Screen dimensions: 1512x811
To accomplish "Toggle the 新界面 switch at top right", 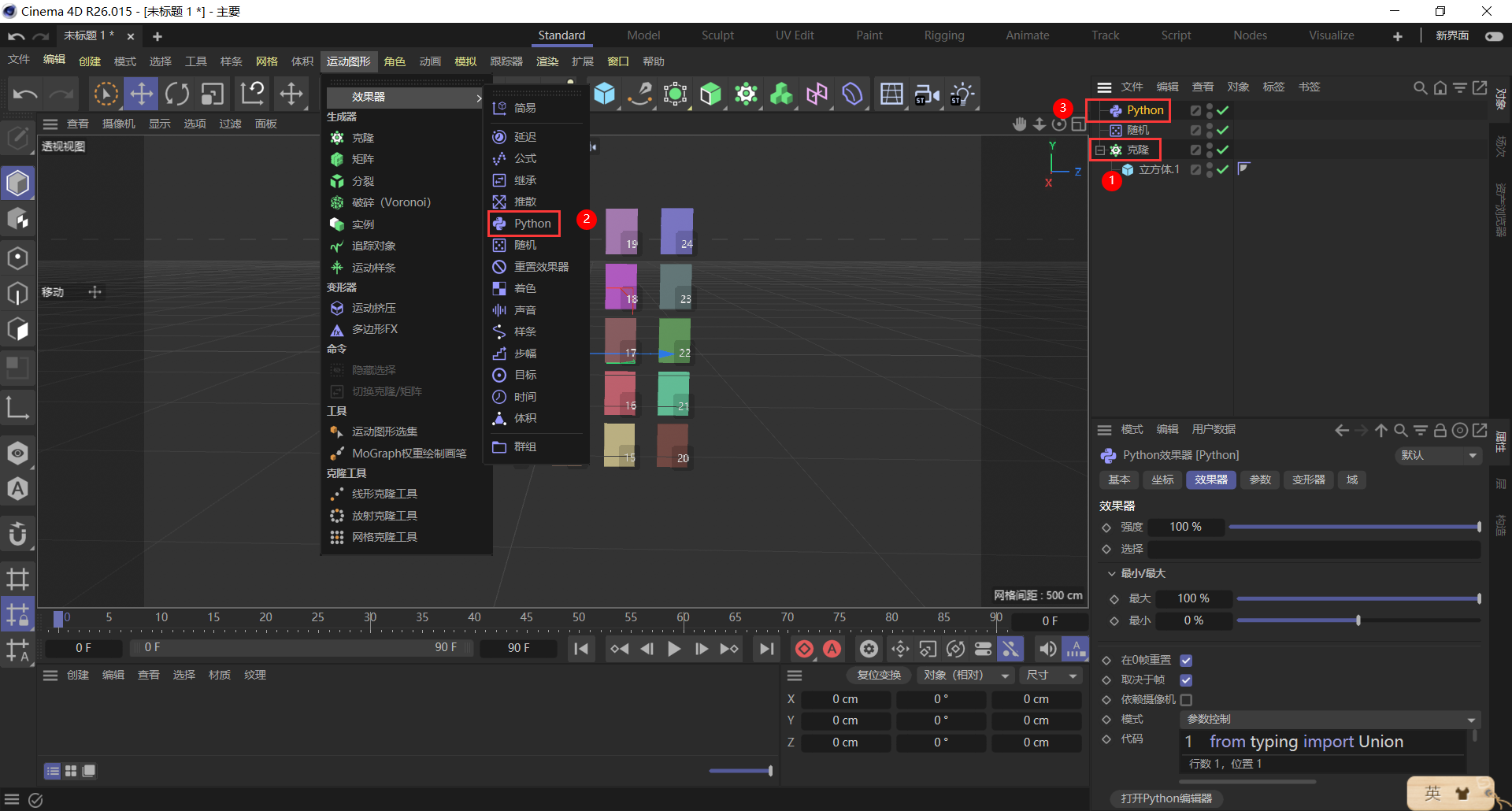I will point(1494,36).
